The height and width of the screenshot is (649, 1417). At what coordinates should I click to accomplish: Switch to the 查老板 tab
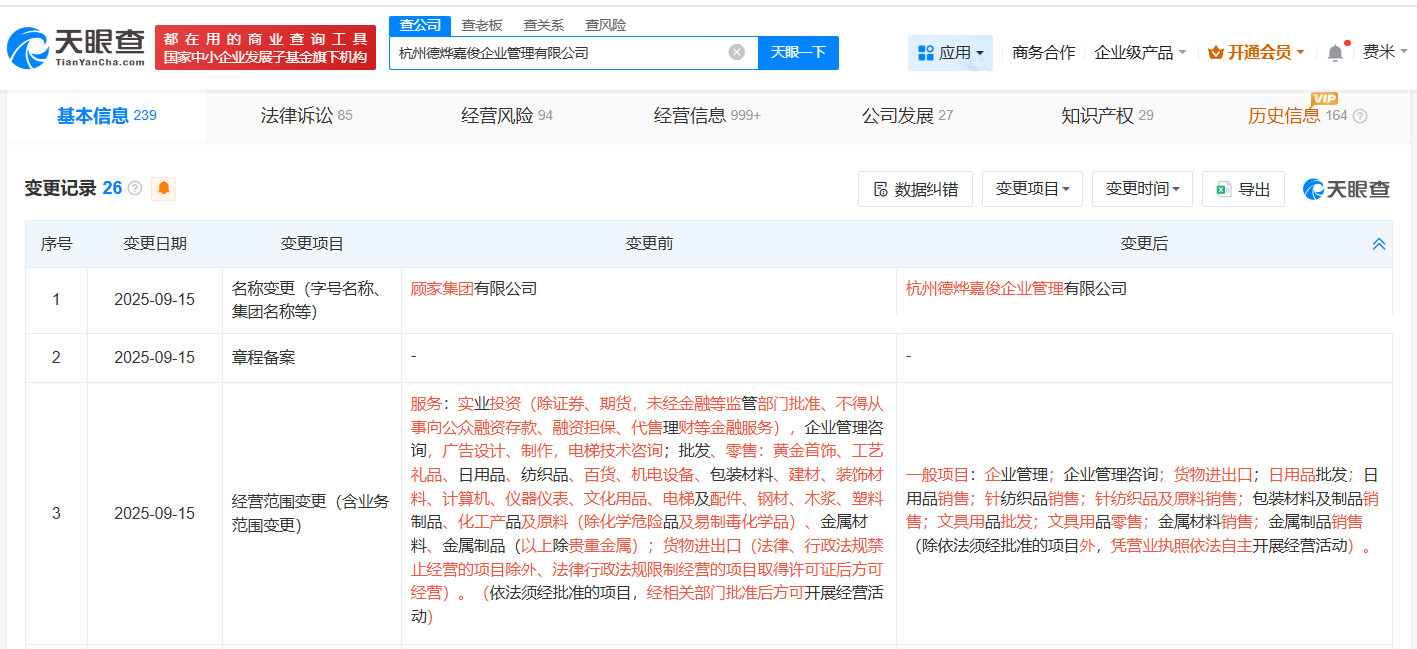coord(480,25)
